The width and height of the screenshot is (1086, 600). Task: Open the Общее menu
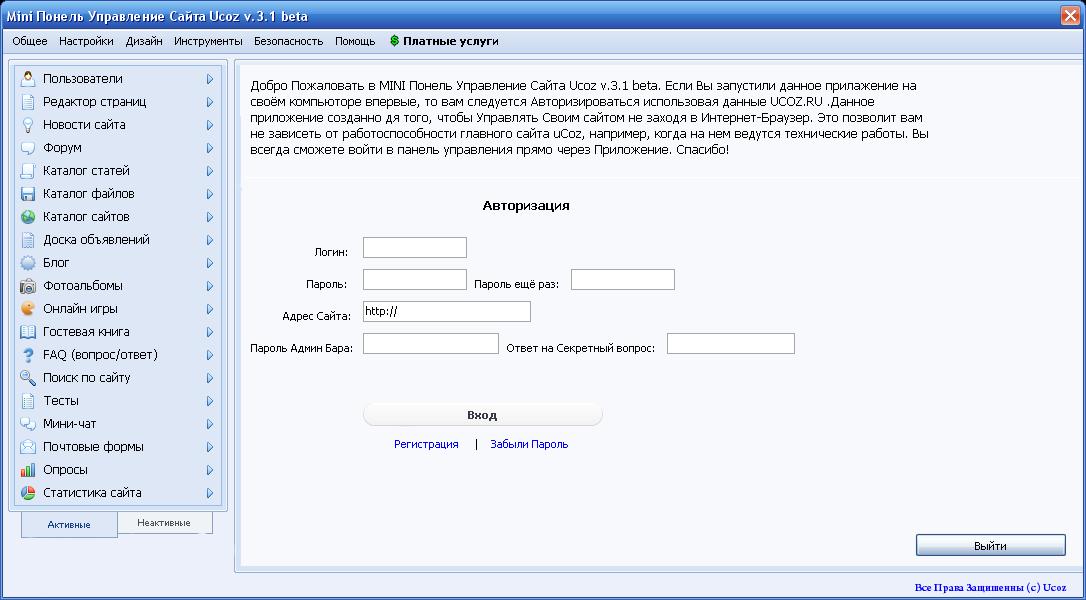click(30, 41)
